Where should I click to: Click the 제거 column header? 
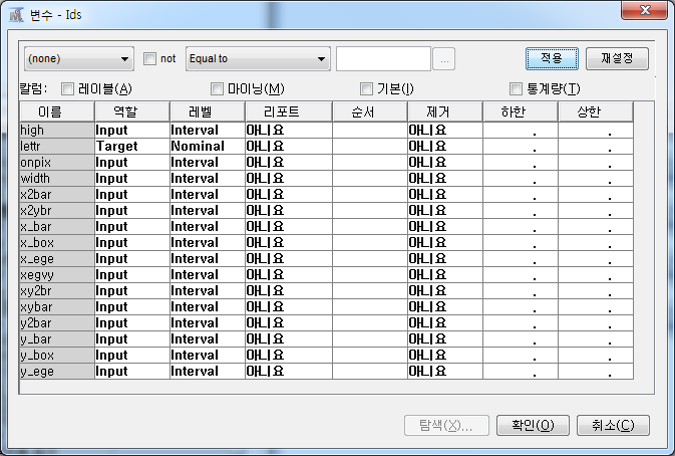tap(445, 112)
